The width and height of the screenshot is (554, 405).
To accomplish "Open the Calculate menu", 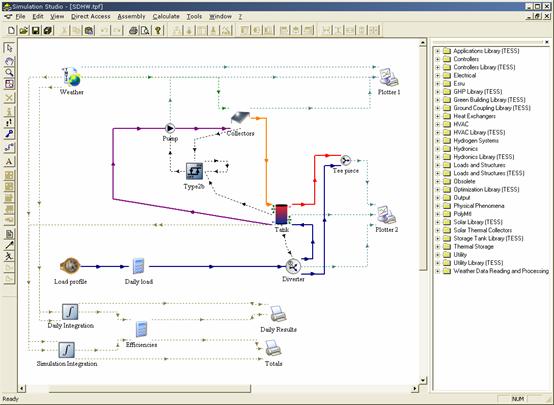I will (x=166, y=17).
